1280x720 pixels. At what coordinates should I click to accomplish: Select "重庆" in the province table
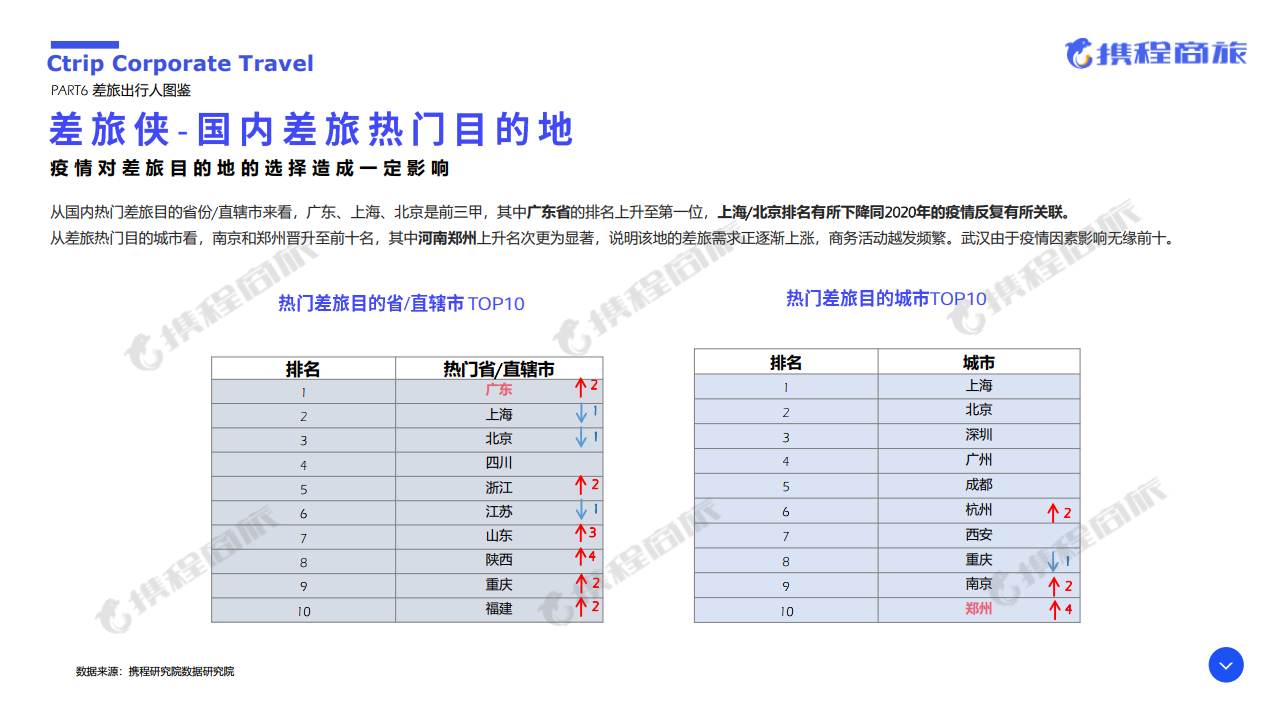tap(499, 584)
